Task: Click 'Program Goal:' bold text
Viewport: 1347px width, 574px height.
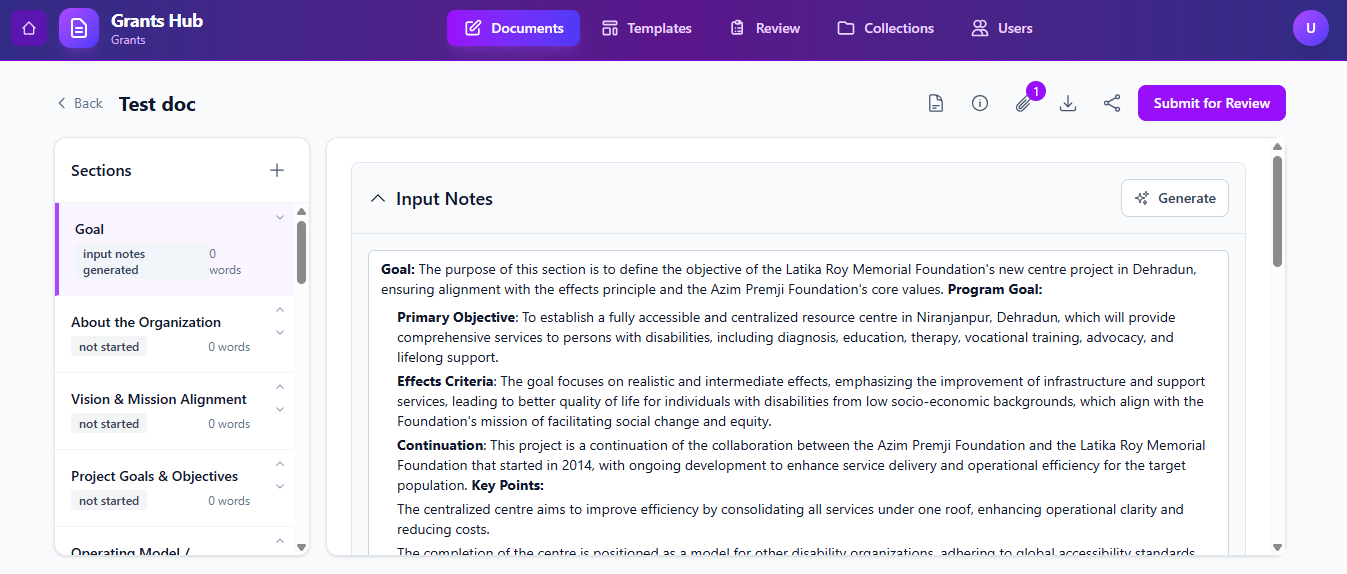Action: (995, 289)
